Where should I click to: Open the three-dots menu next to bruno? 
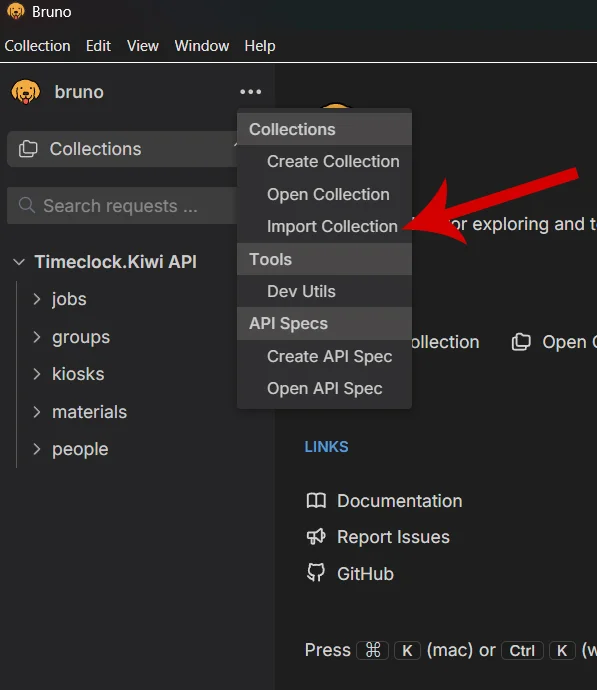(250, 92)
